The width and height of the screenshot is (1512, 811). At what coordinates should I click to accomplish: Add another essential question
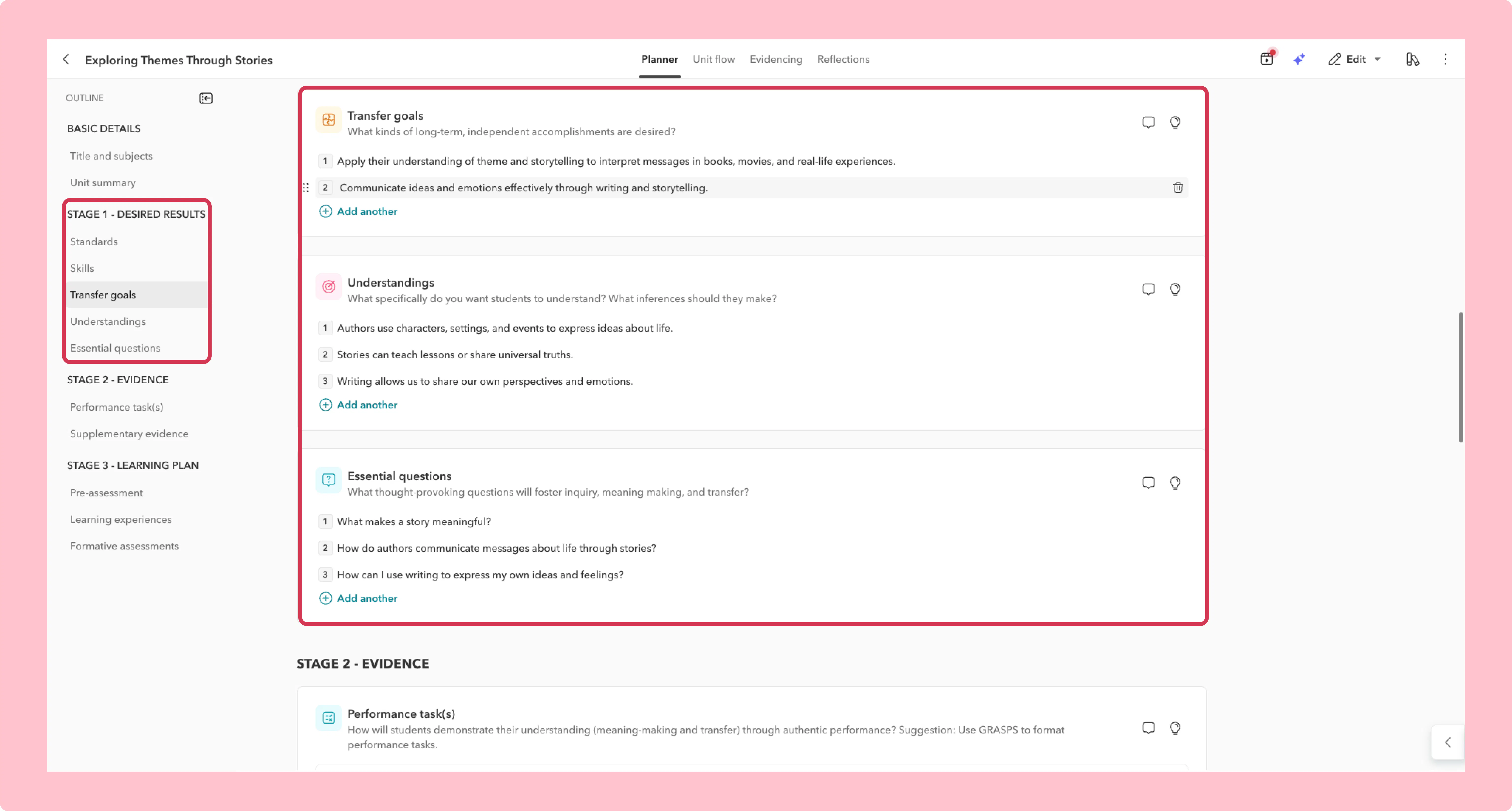(x=358, y=599)
